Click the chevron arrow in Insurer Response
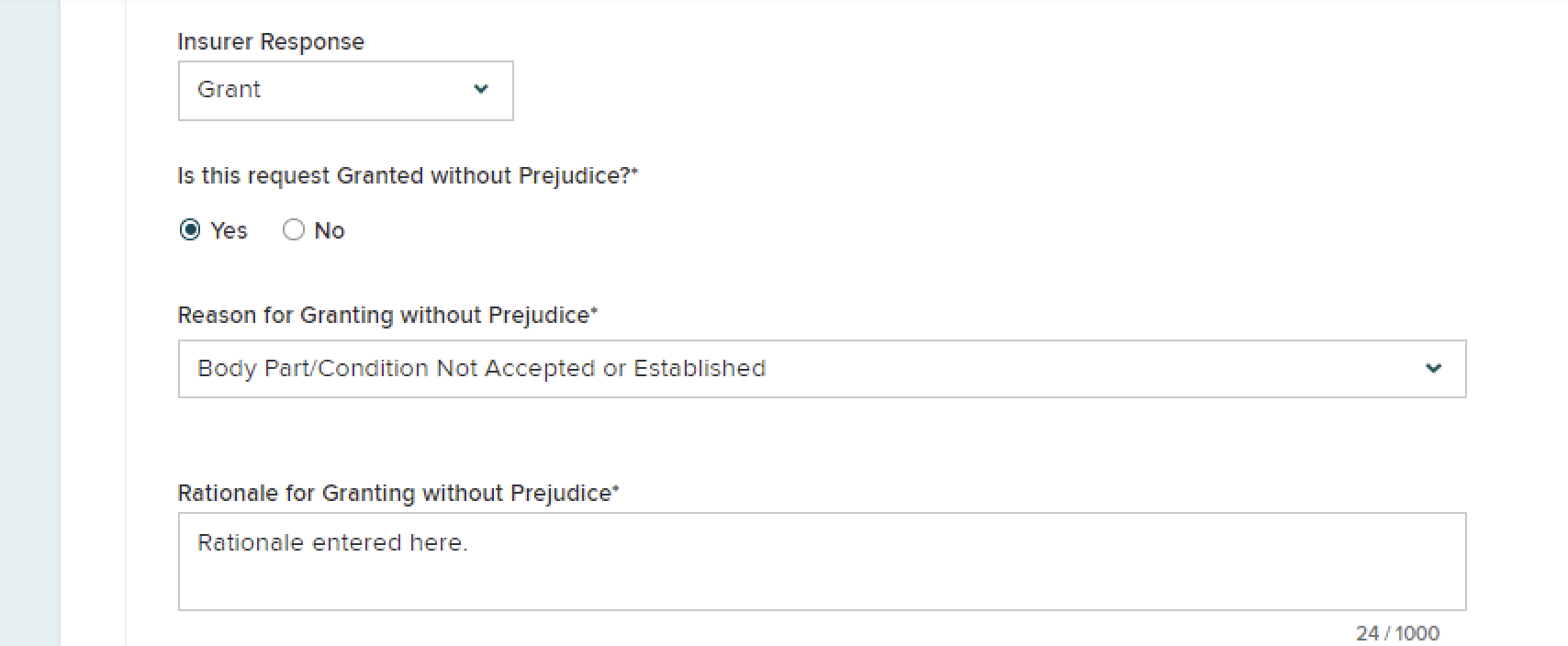Screen dimensions: 1568x646 coord(481,89)
